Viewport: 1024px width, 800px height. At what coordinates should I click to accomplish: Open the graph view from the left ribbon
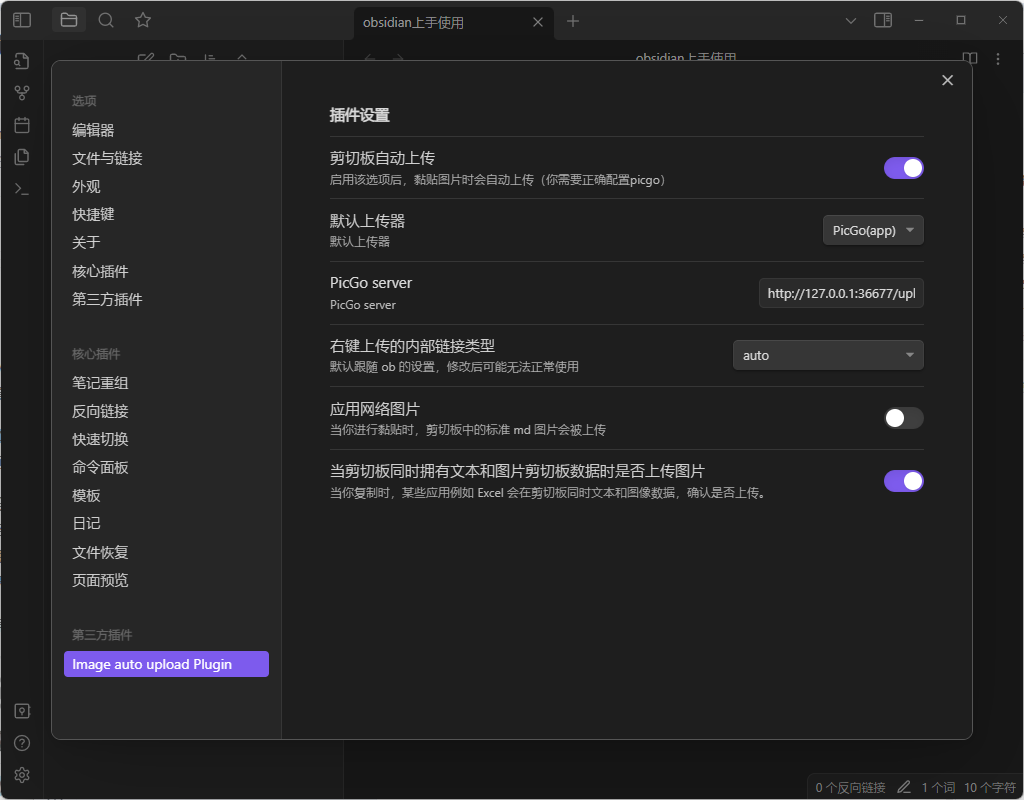[21, 92]
